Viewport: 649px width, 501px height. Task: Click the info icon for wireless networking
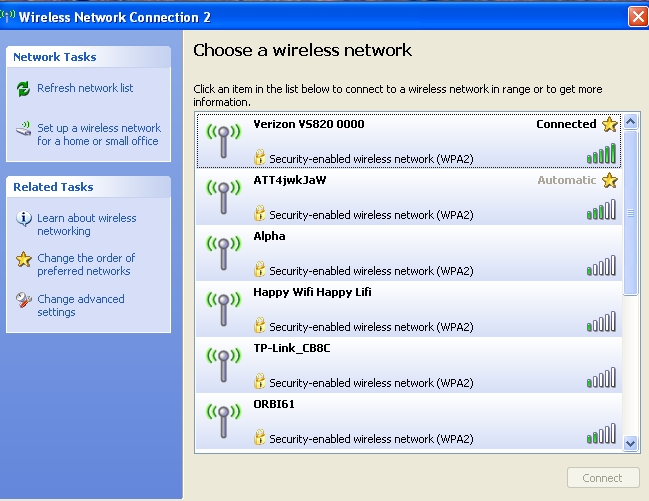click(x=24, y=218)
